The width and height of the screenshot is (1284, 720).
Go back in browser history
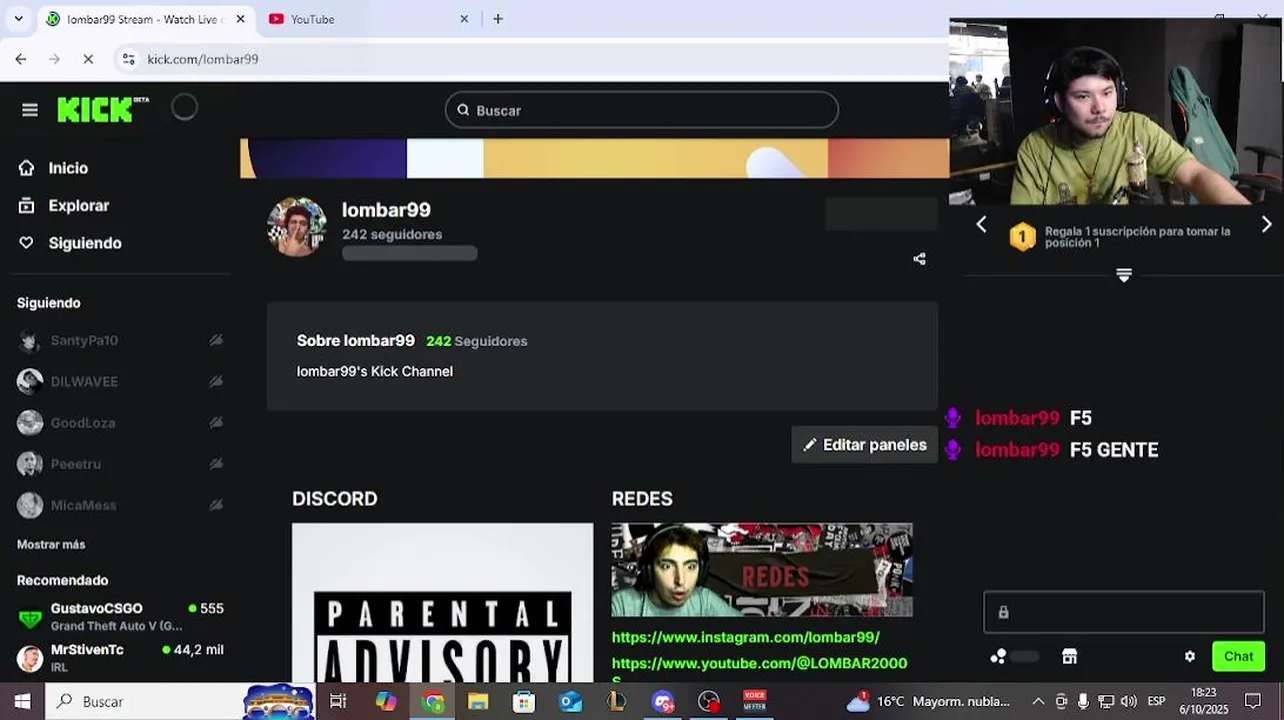[x=21, y=59]
